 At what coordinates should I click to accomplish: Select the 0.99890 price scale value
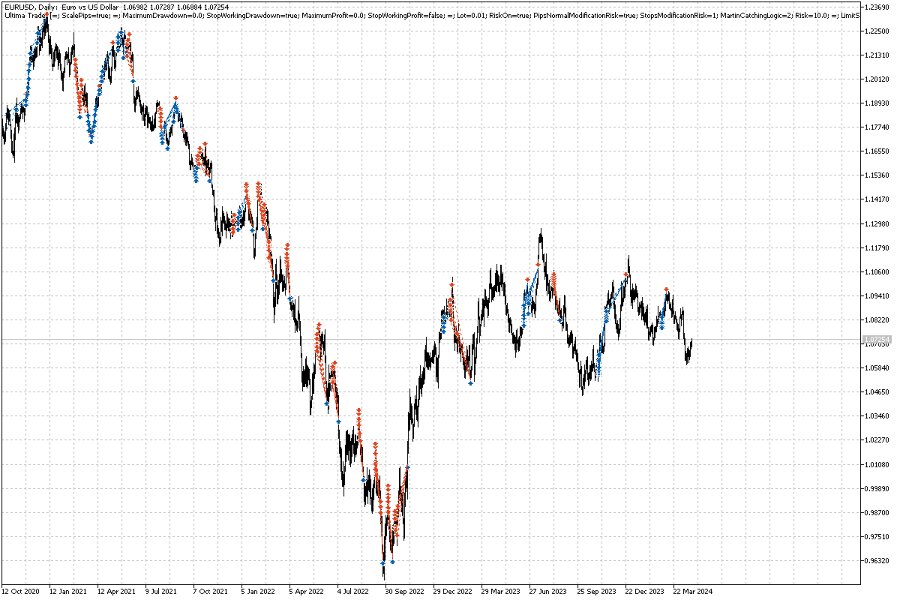877,489
